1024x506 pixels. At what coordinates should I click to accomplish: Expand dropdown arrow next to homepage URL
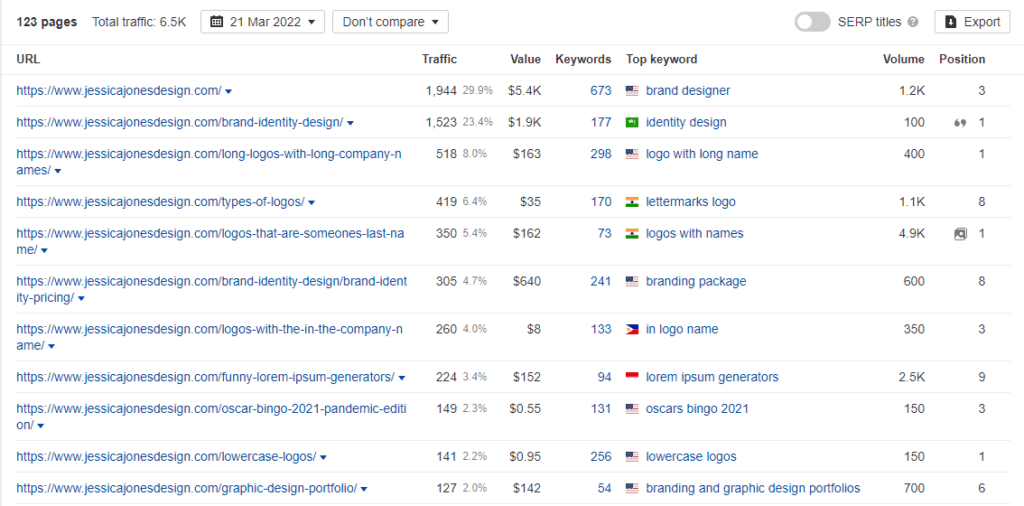[228, 91]
